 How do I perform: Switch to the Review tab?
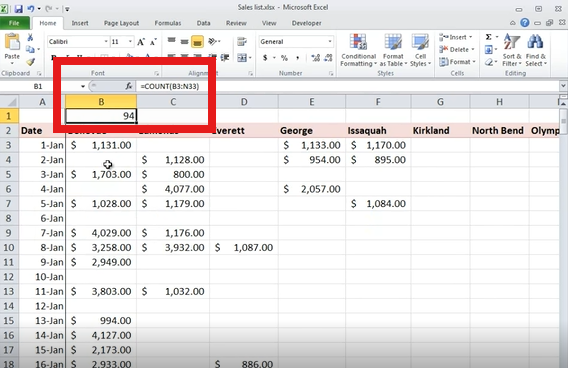(x=236, y=23)
